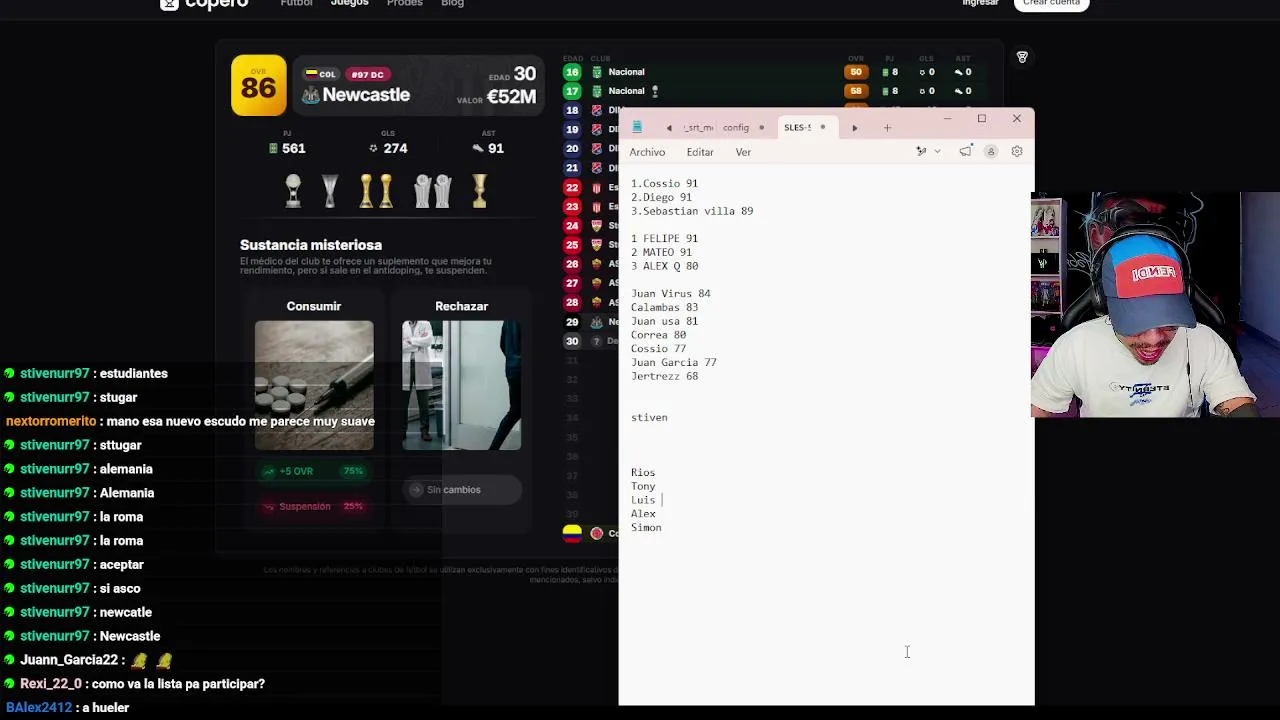Place cursor on 'Juan Virus 84' line

click(x=671, y=294)
